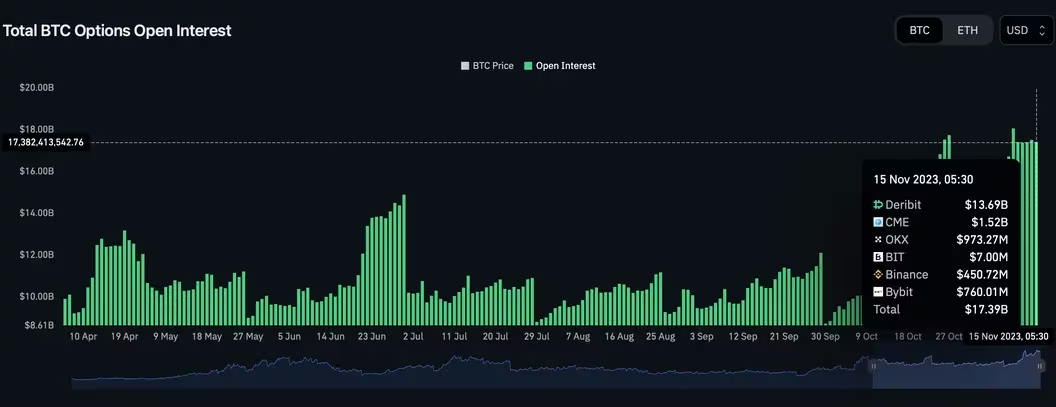Image resolution: width=1056 pixels, height=407 pixels.
Task: Click the Deribit icon in the tooltip
Action: [878, 205]
